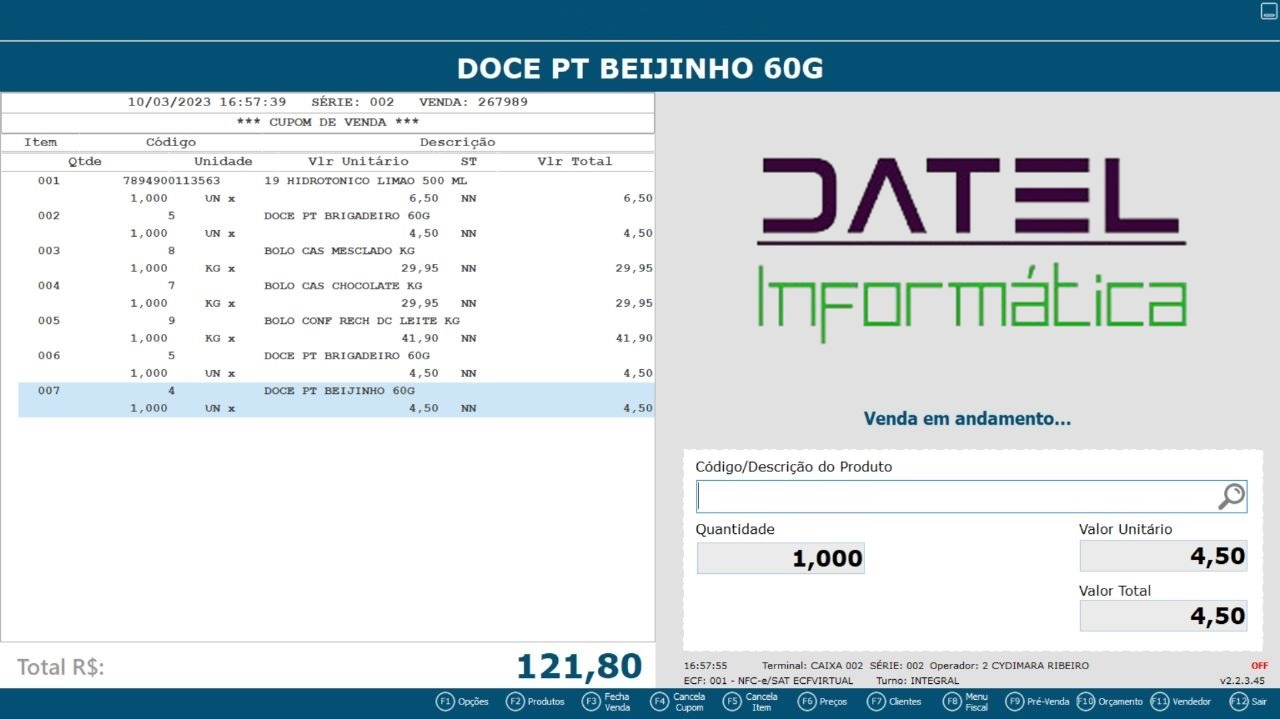Viewport: 1280px width, 719px height.
Task: Click the magnifier search icon in product field
Action: [1231, 497]
